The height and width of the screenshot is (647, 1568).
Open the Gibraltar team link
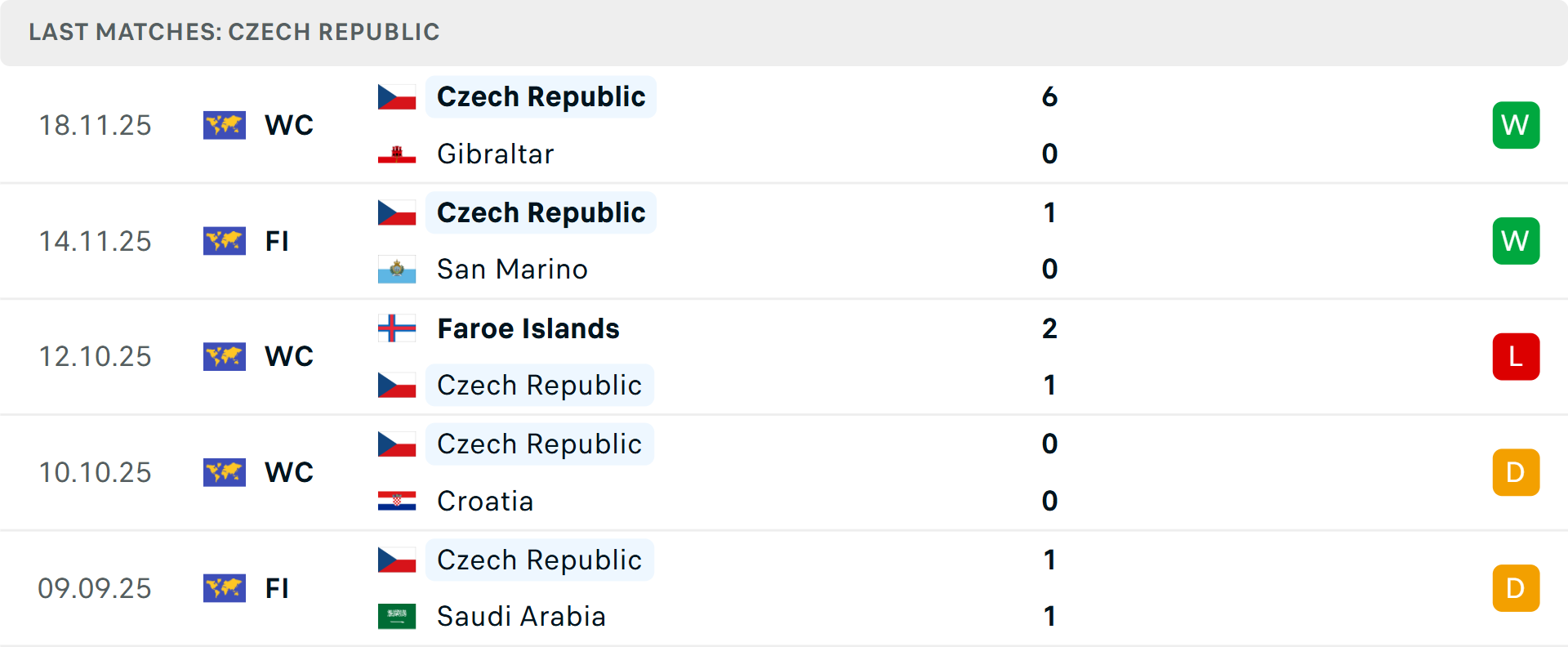[495, 154]
